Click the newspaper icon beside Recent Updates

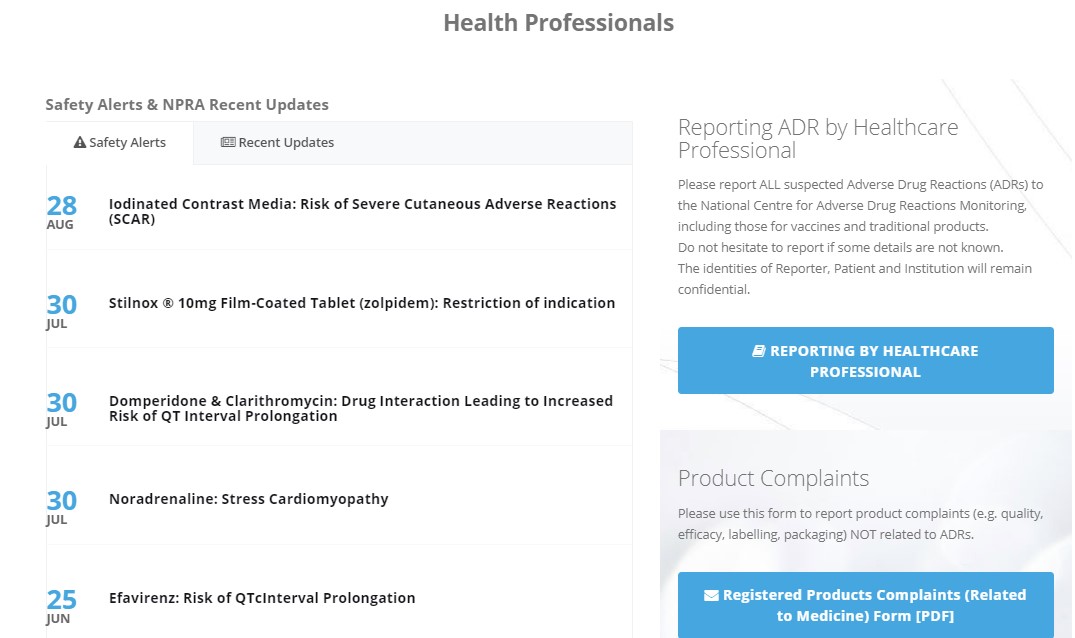coord(228,143)
